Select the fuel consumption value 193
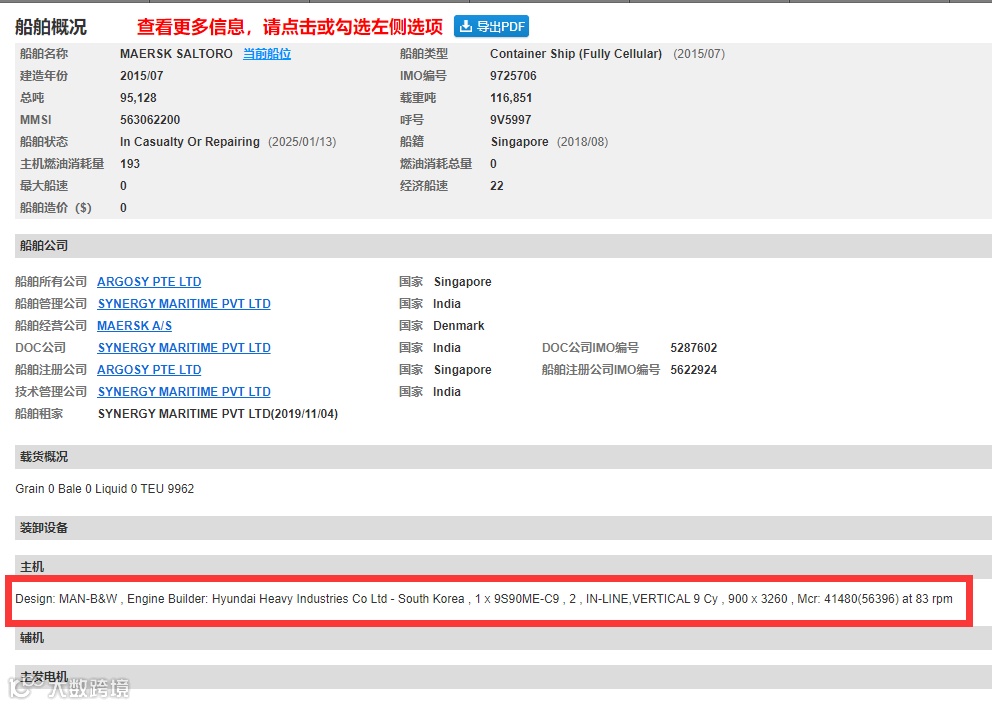This screenshot has width=992, height=706. (x=130, y=164)
